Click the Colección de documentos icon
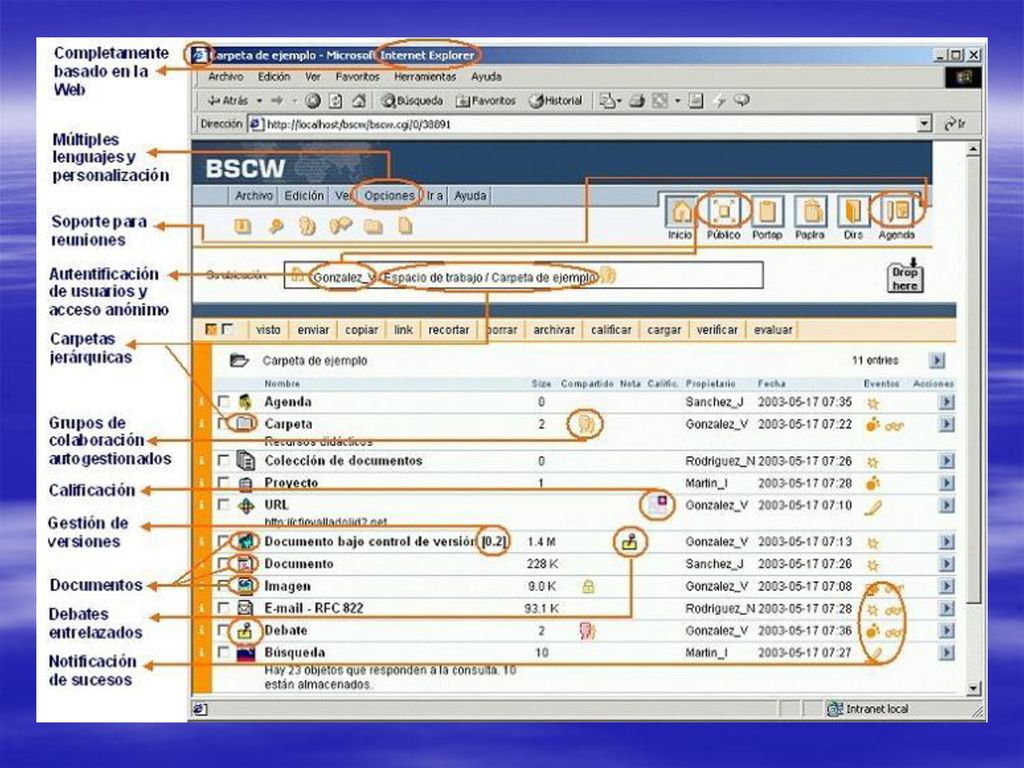 246,461
